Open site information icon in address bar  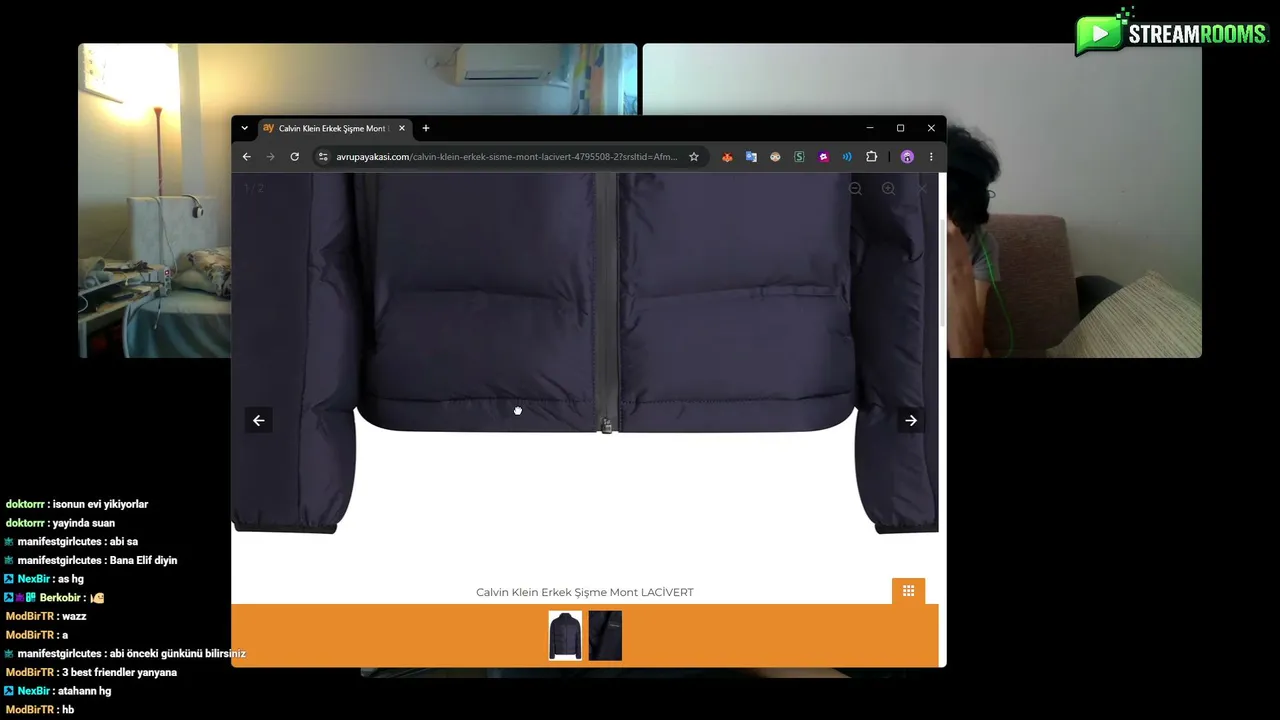pyautogui.click(x=322, y=157)
